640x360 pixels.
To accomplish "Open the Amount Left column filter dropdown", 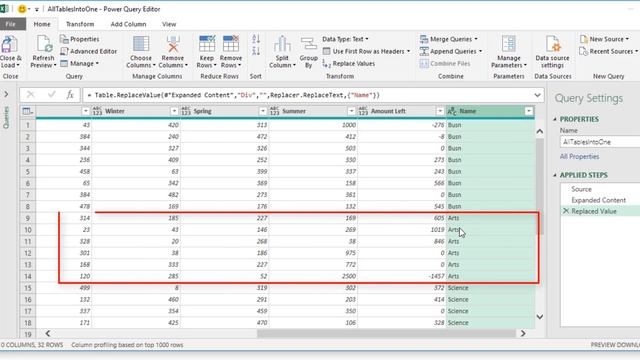I will pos(440,111).
